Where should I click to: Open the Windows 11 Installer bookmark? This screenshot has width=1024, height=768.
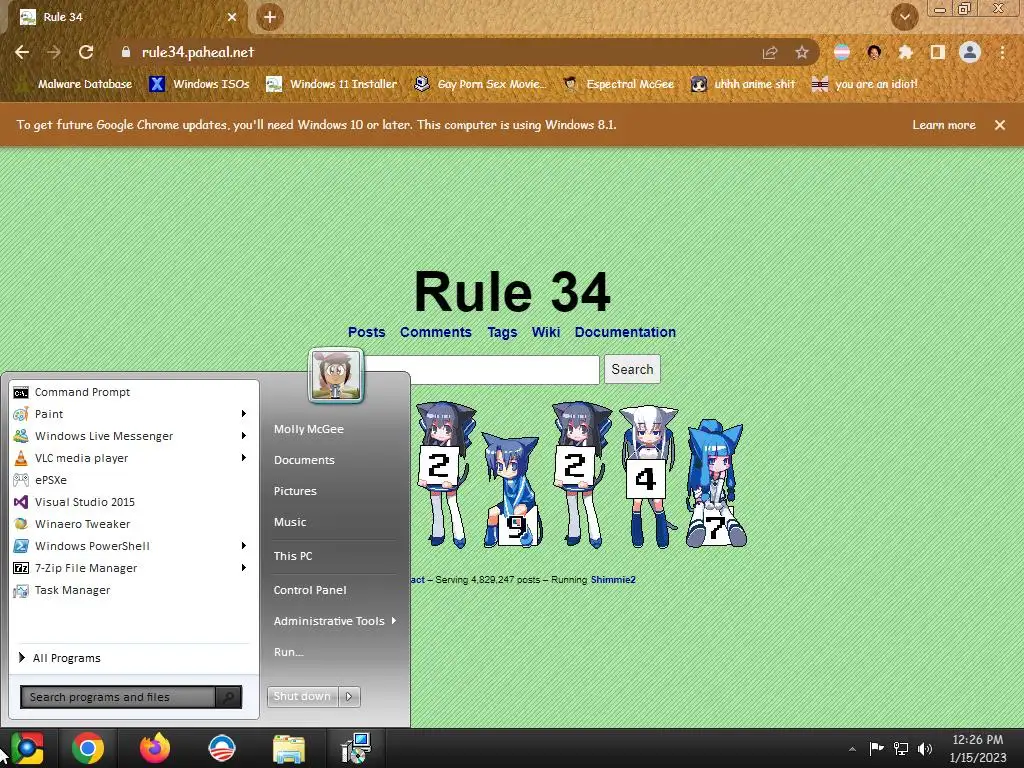pos(332,84)
